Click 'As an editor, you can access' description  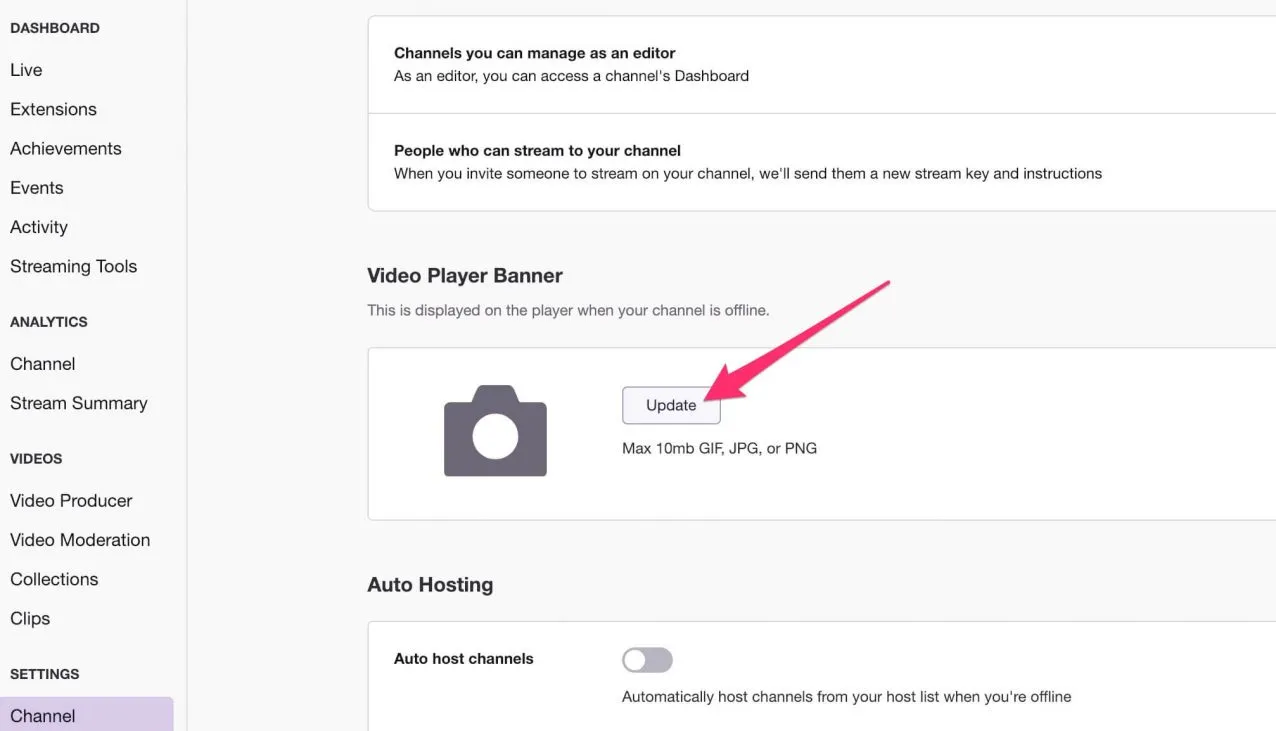coord(571,76)
